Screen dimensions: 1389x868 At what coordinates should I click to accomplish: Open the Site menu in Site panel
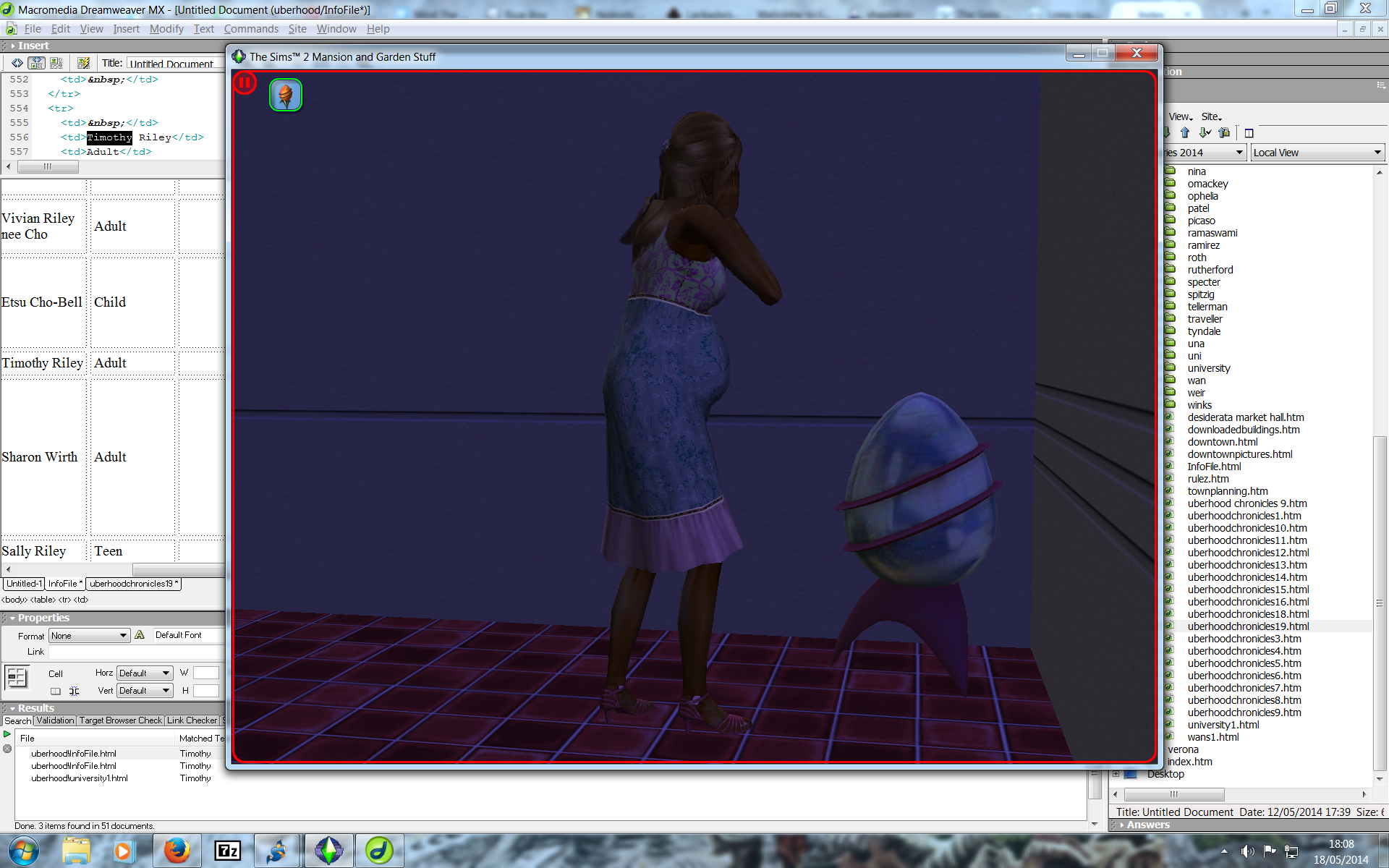(1211, 116)
